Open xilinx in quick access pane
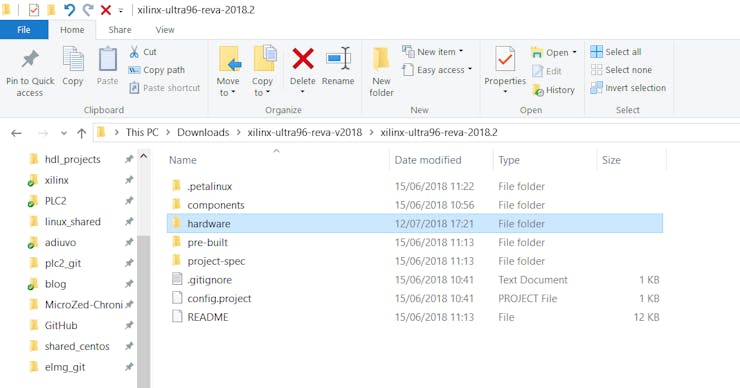Viewport: 740px width, 388px height. pos(57,180)
